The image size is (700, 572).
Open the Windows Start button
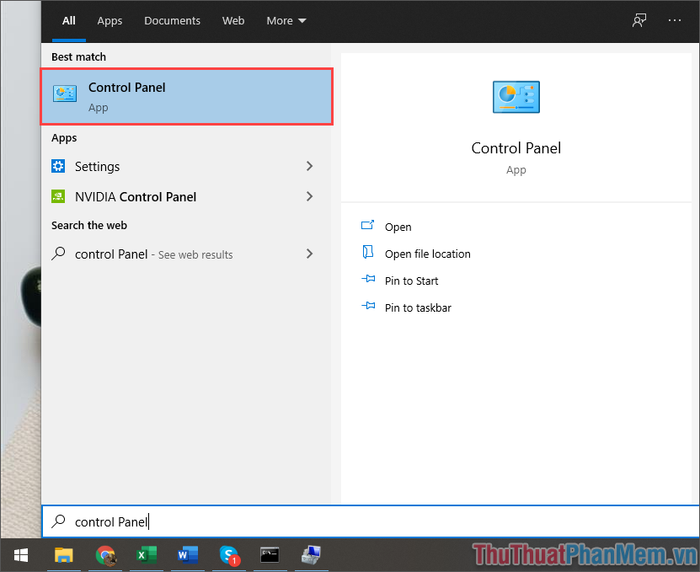point(21,555)
